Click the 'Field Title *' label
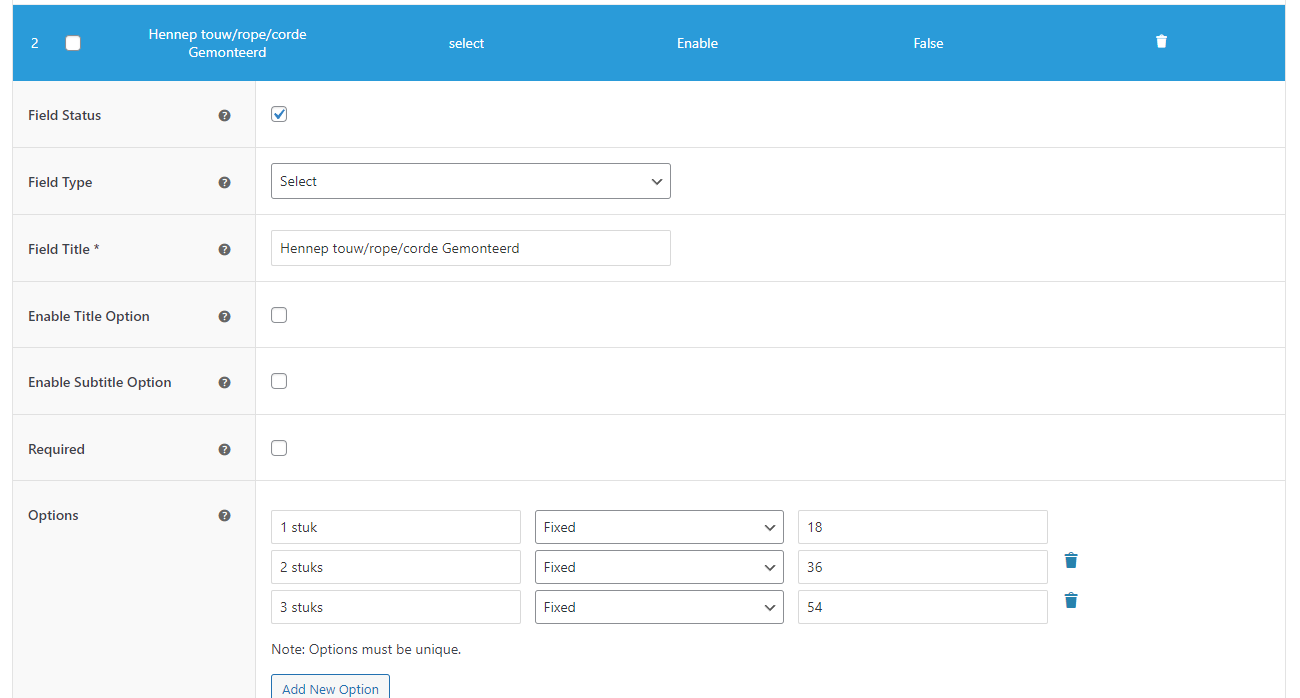This screenshot has width=1300, height=698. [x=64, y=249]
